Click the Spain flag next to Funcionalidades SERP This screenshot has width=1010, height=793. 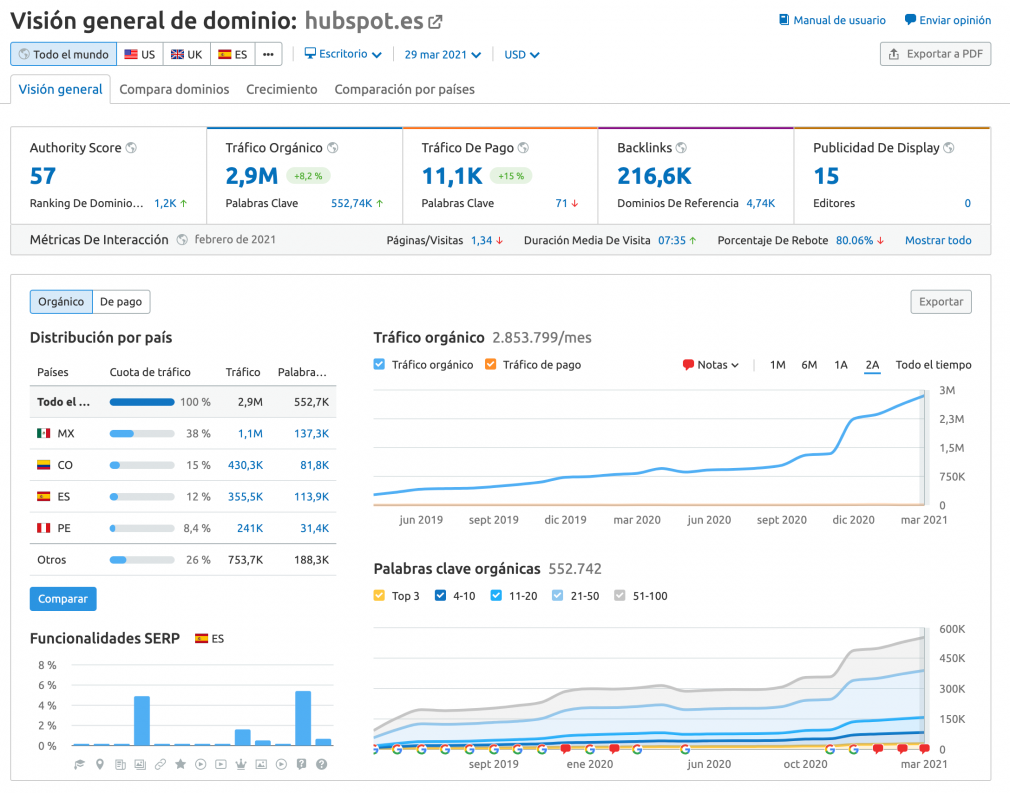point(202,638)
